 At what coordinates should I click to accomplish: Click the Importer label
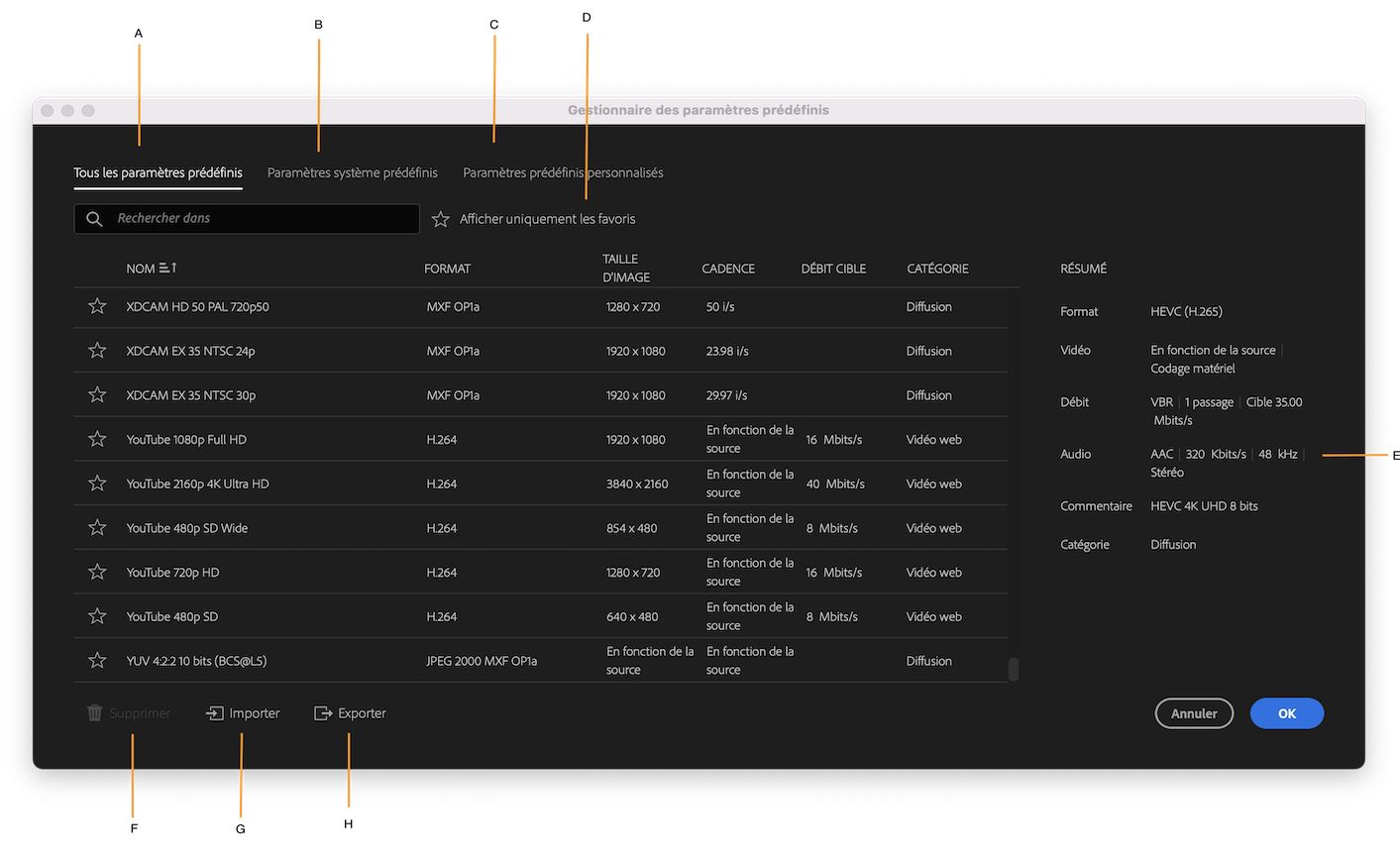point(255,713)
